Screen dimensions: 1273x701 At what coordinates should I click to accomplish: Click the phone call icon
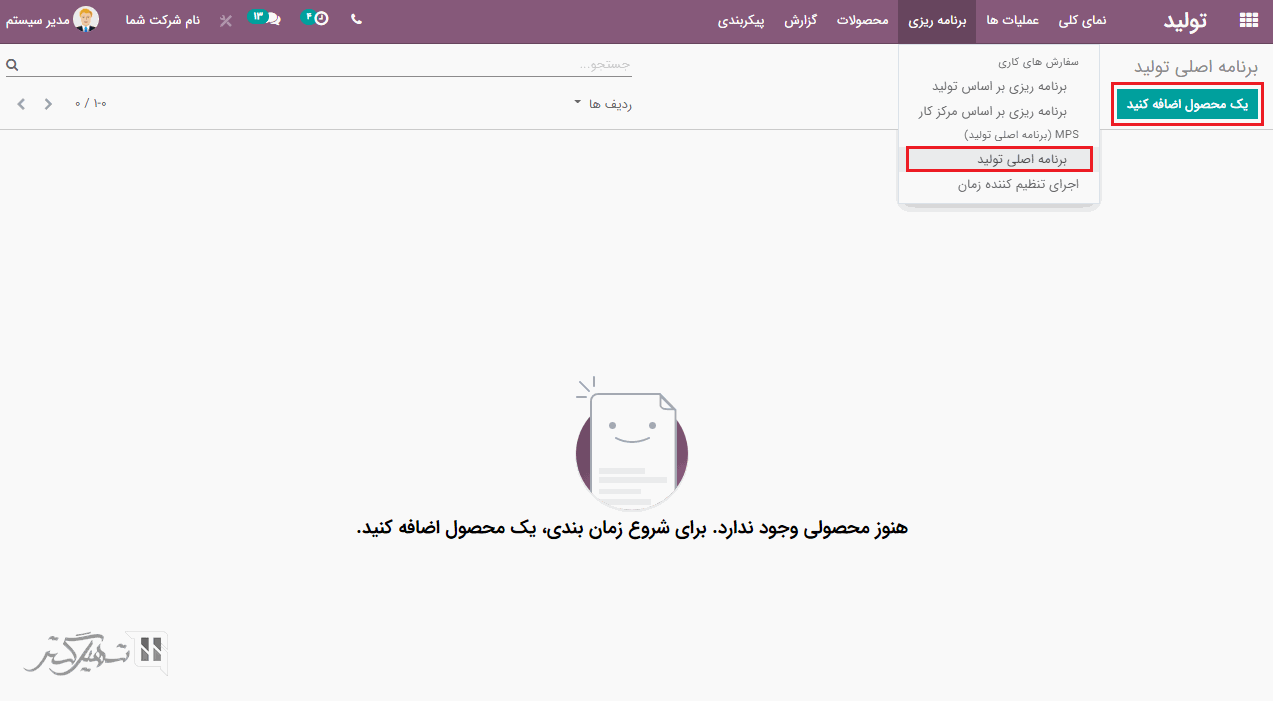(356, 20)
